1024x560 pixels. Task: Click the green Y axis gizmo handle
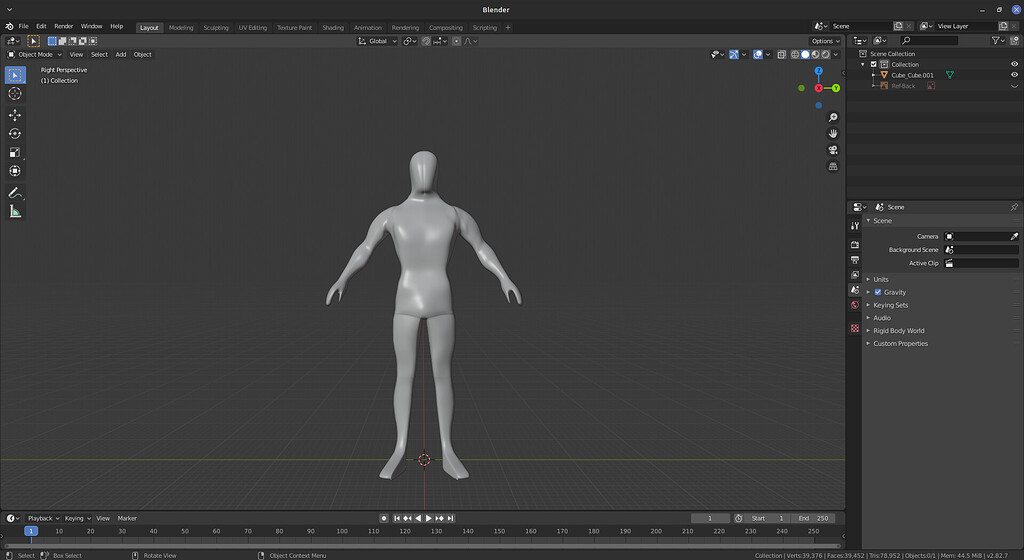pos(835,88)
